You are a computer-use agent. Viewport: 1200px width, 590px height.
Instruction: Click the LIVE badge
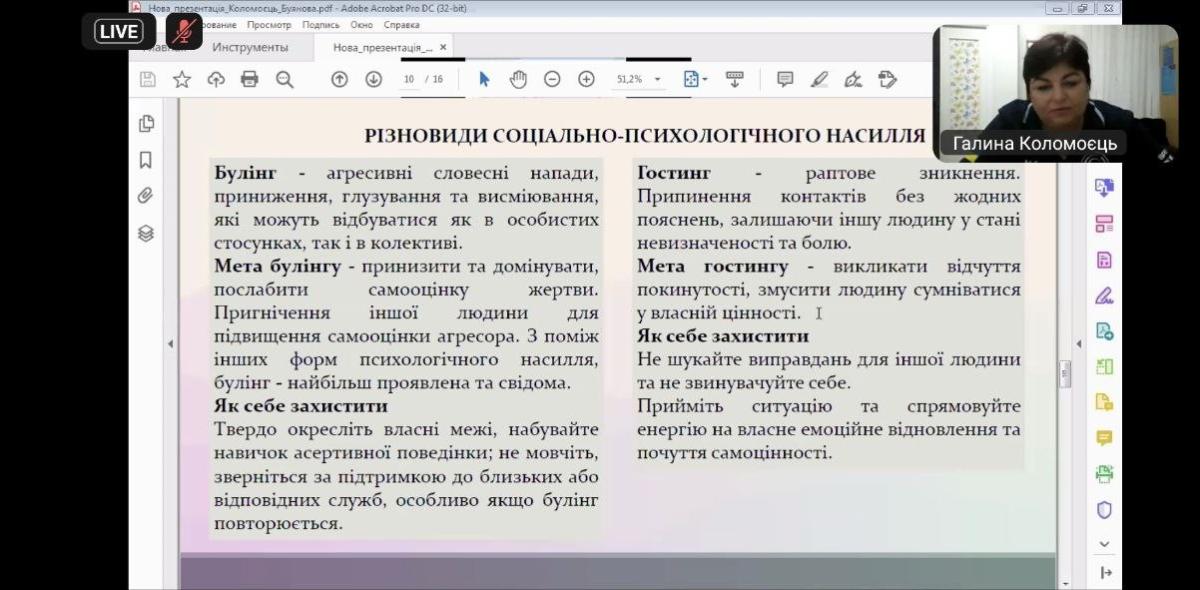tap(118, 31)
